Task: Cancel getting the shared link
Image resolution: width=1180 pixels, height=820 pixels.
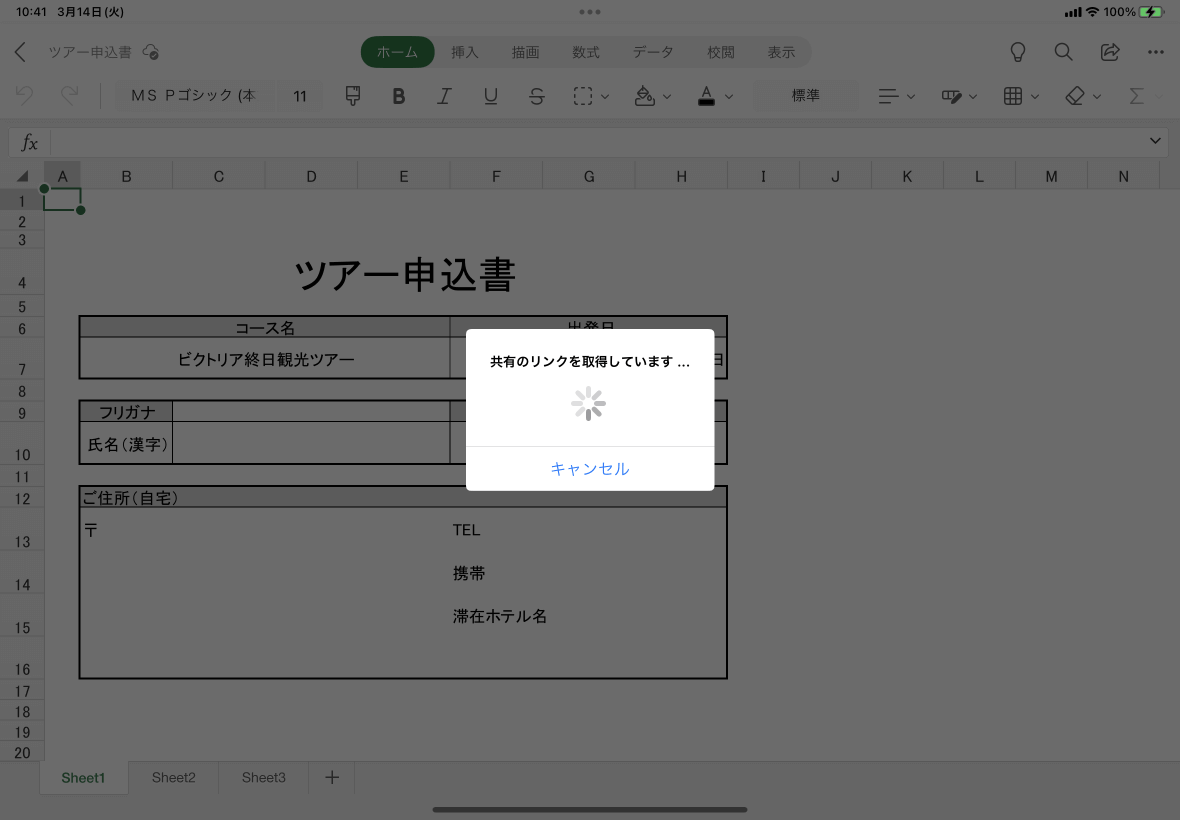Action: pyautogui.click(x=589, y=470)
